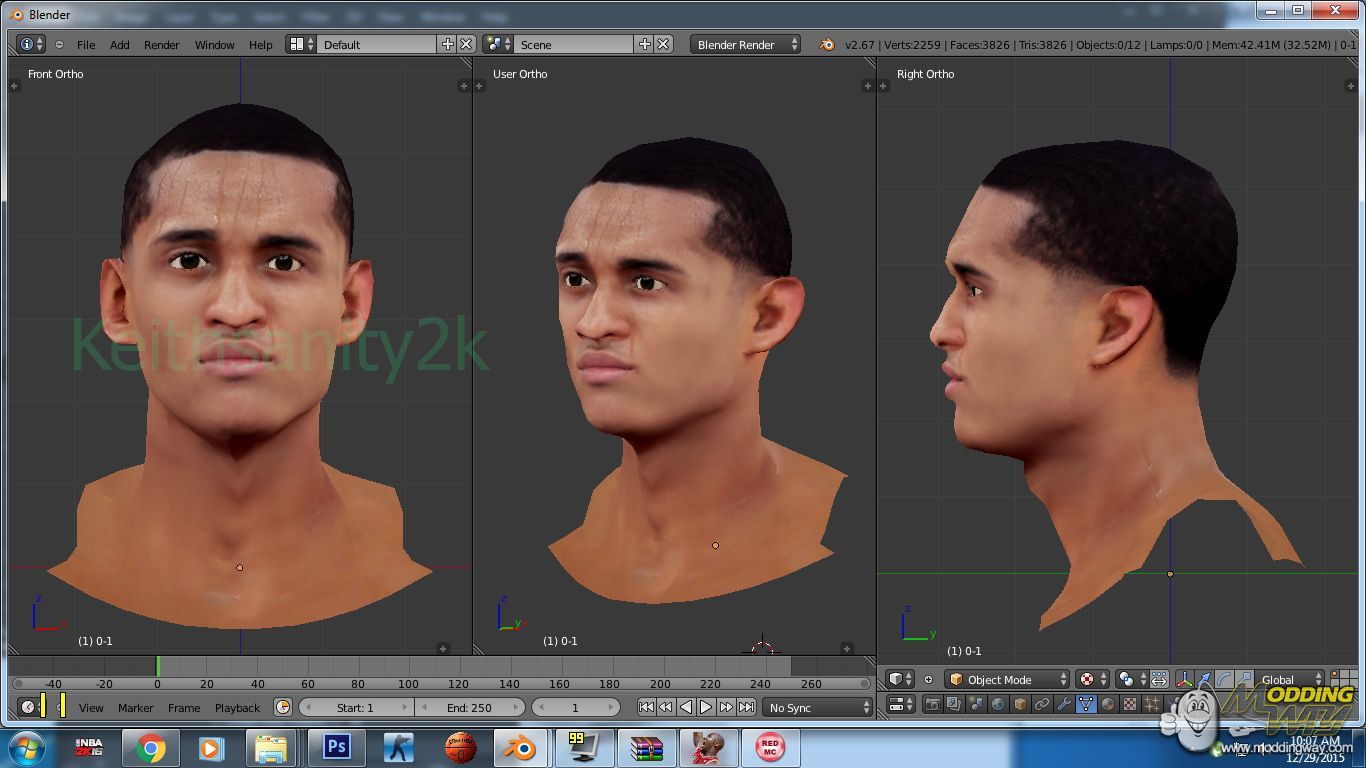Open the Modifiers wrench properties tab

point(1063,704)
